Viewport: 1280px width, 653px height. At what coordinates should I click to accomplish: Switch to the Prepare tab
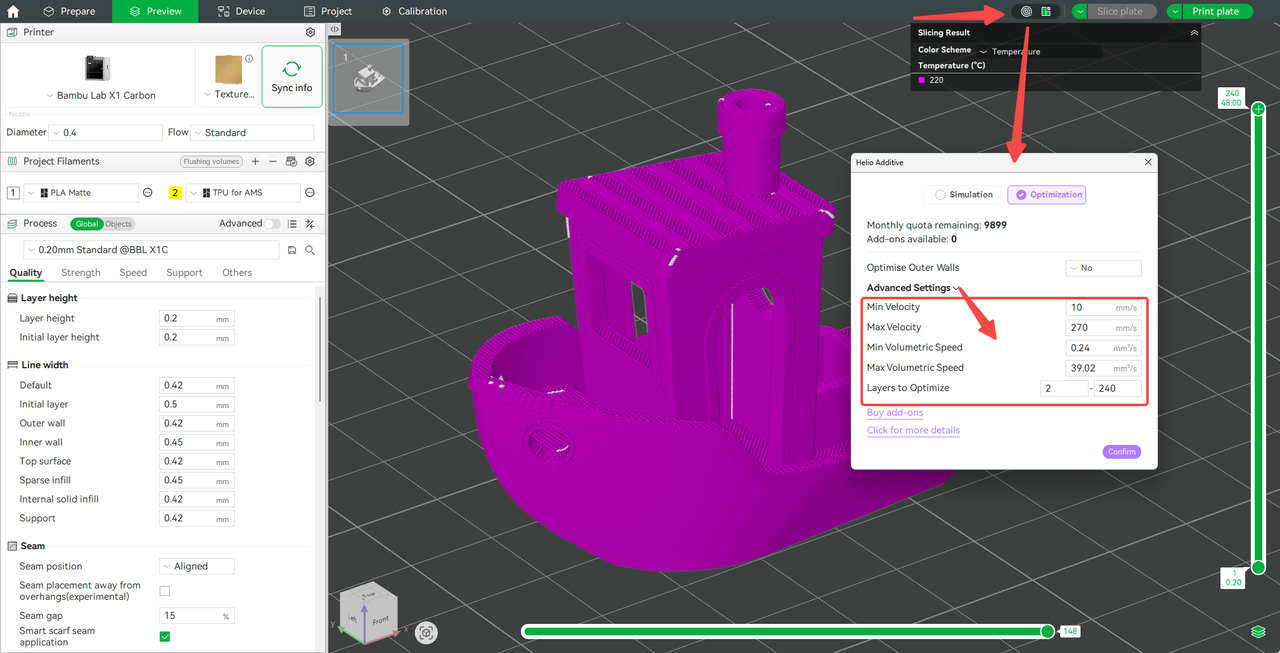[x=70, y=11]
